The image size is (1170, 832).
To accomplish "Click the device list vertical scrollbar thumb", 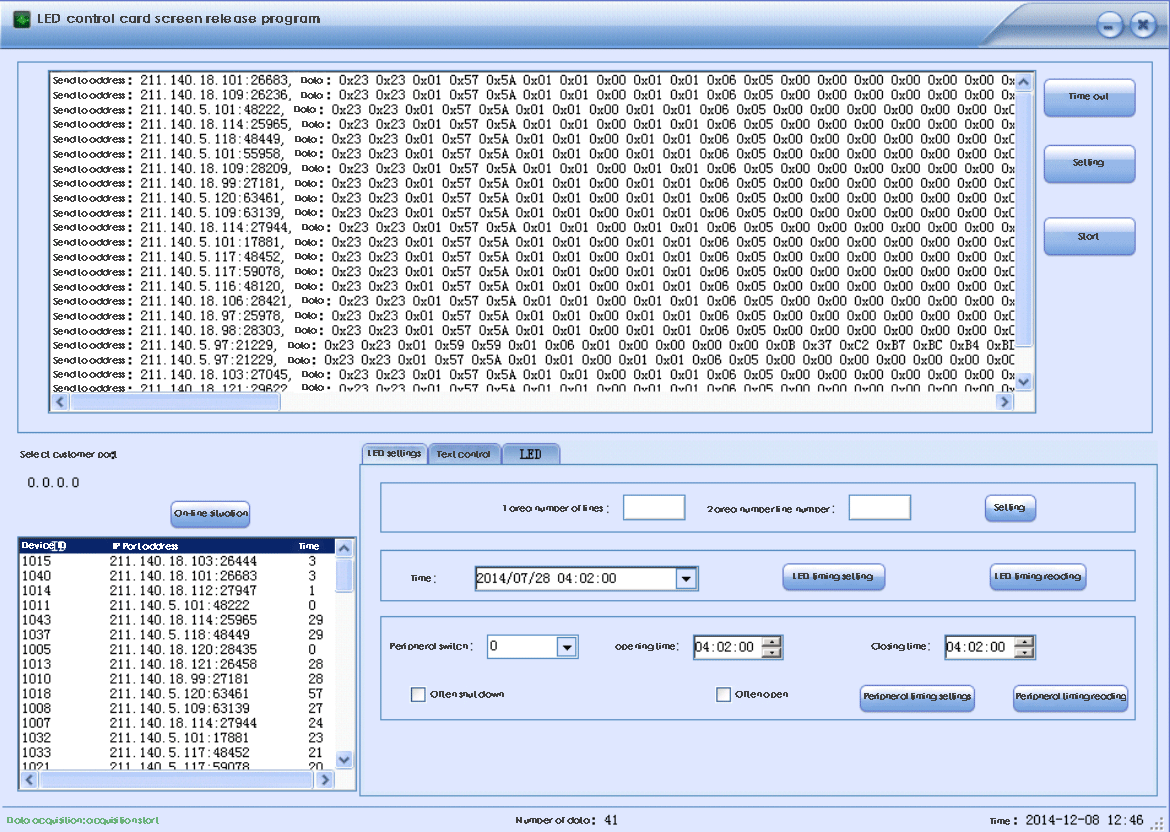I will pyautogui.click(x=344, y=575).
